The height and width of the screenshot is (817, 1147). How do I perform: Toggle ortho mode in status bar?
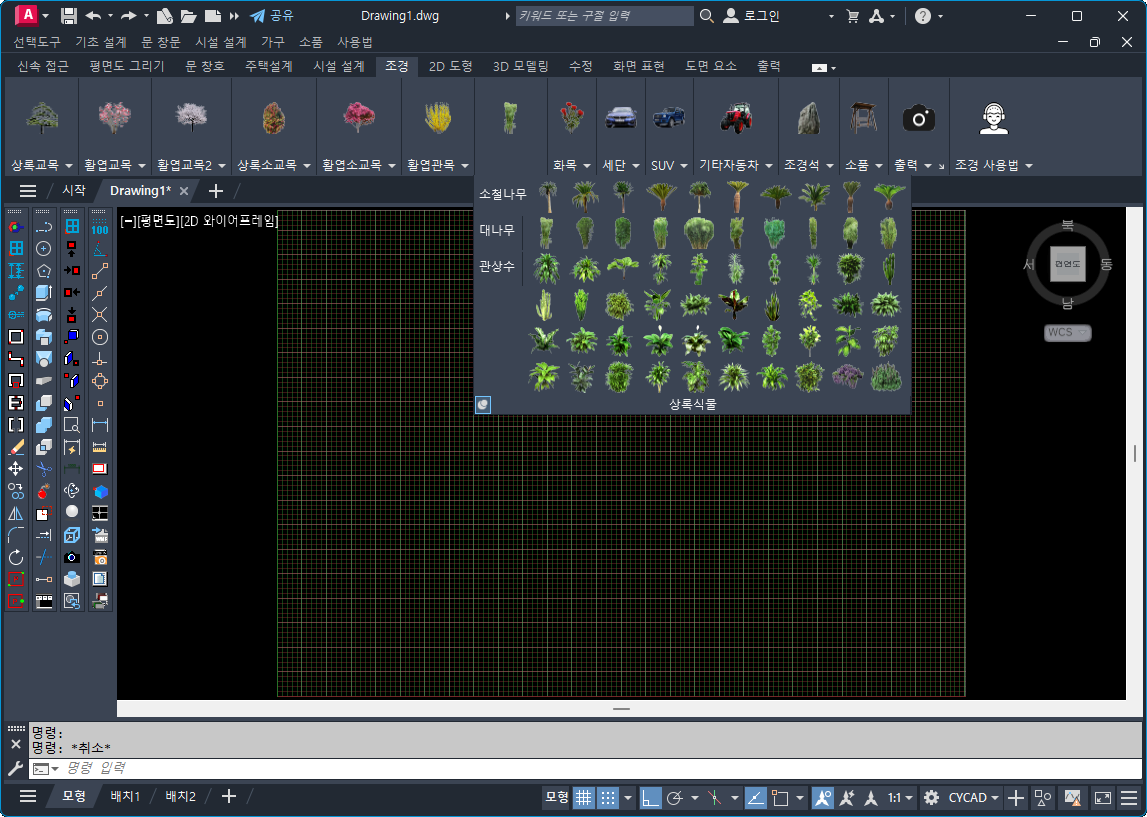click(x=651, y=797)
